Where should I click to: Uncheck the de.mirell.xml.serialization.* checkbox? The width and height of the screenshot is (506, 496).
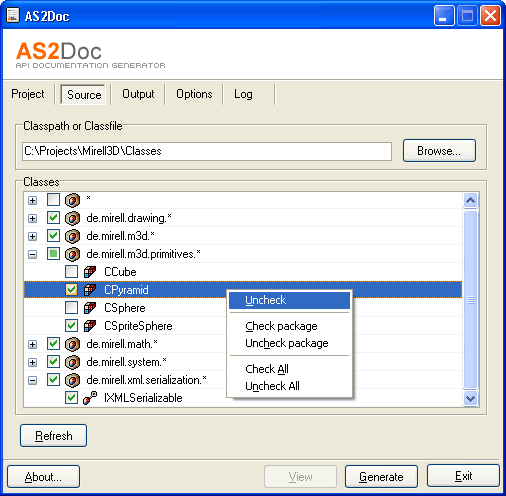pyautogui.click(x=53, y=380)
